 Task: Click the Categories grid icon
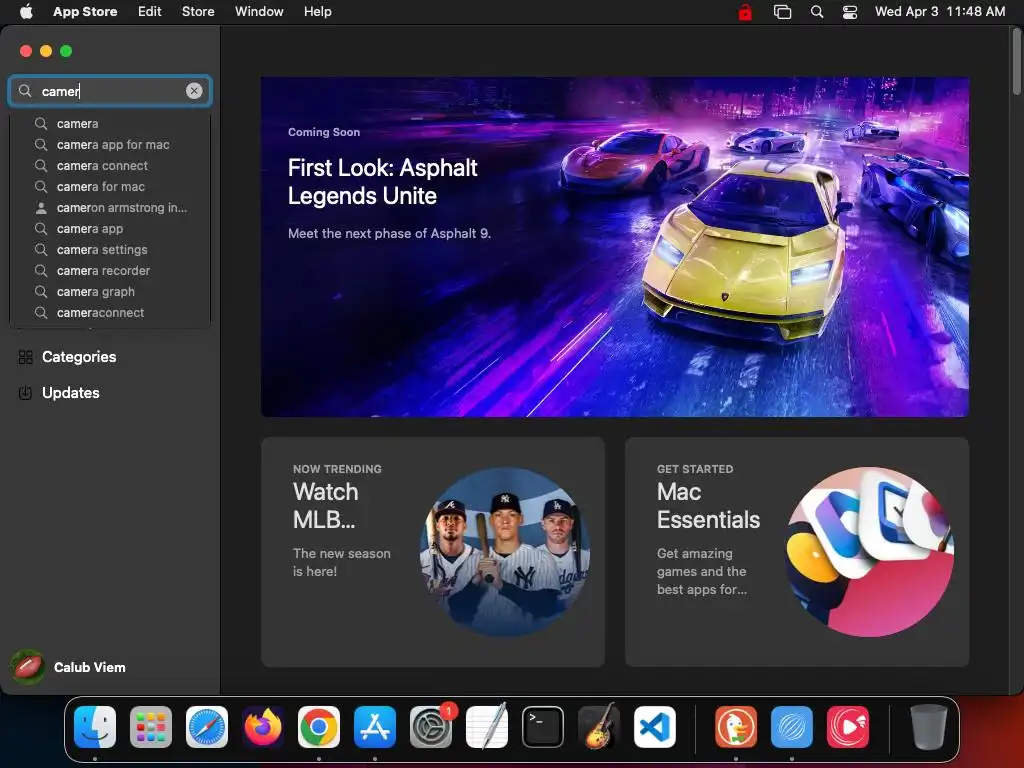pyautogui.click(x=25, y=357)
